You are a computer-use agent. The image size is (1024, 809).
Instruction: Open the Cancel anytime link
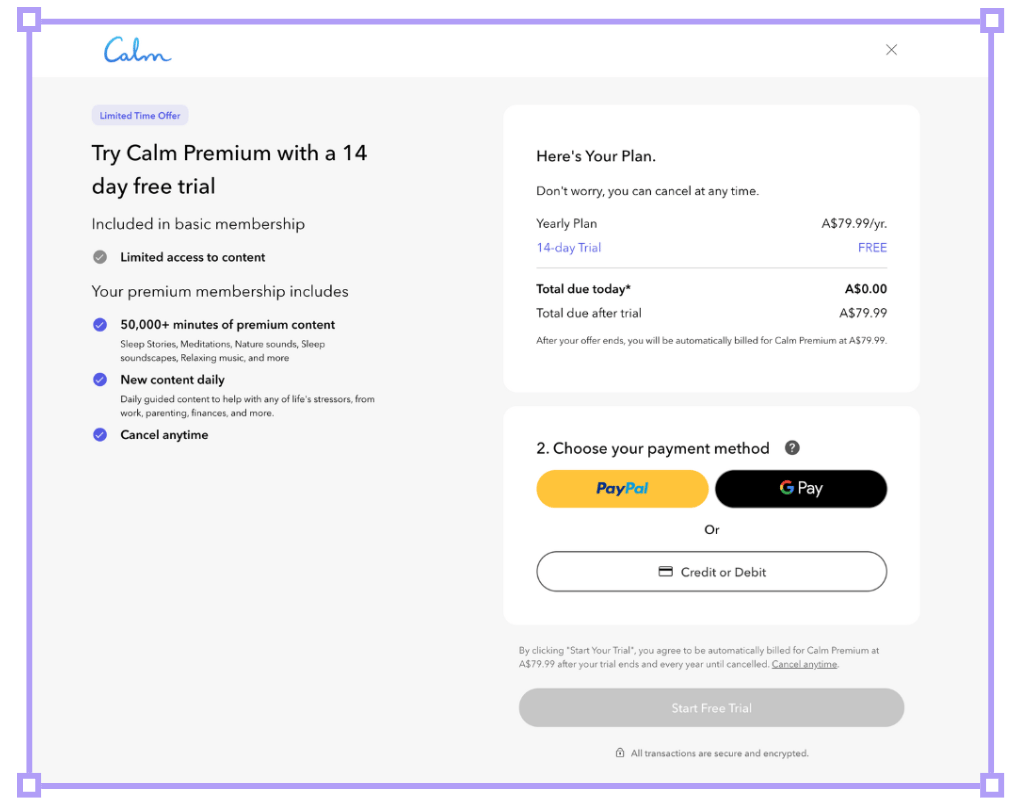[x=804, y=664]
